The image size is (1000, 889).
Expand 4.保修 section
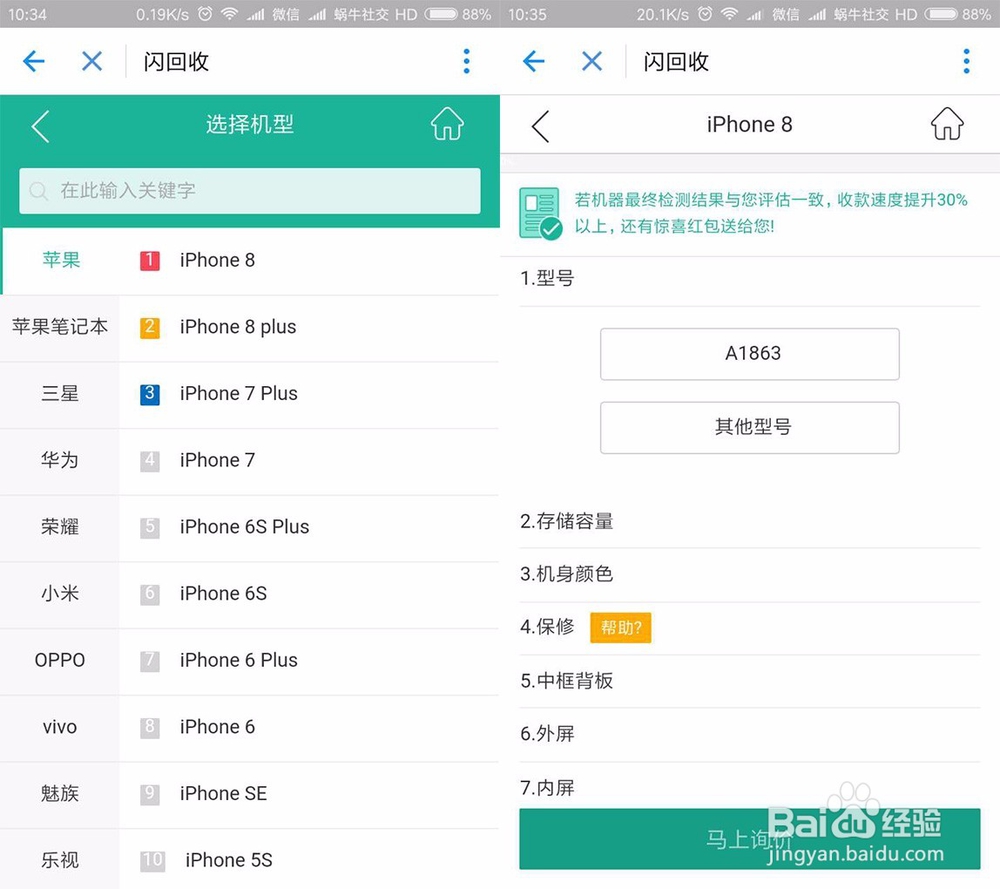click(749, 628)
